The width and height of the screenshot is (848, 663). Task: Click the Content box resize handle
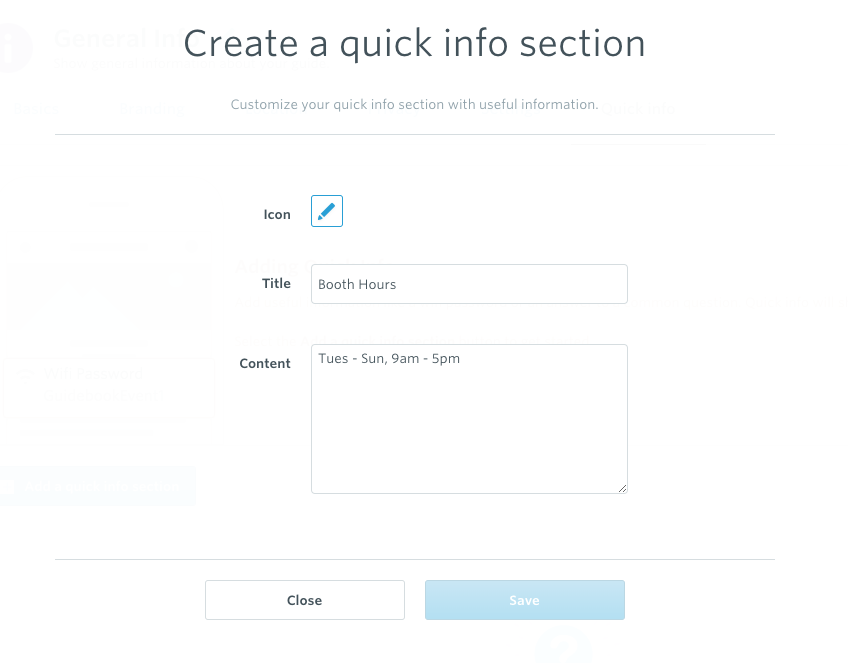pos(622,488)
